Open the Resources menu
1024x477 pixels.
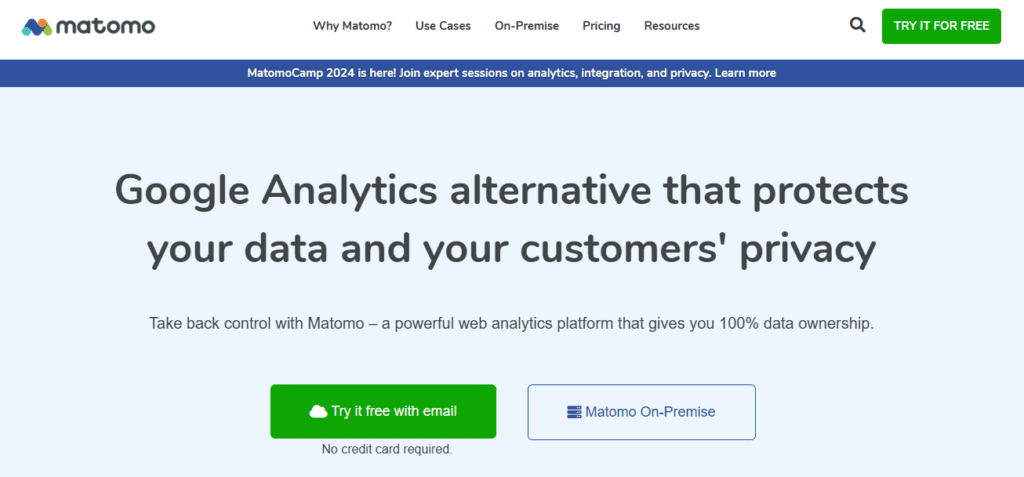(672, 26)
